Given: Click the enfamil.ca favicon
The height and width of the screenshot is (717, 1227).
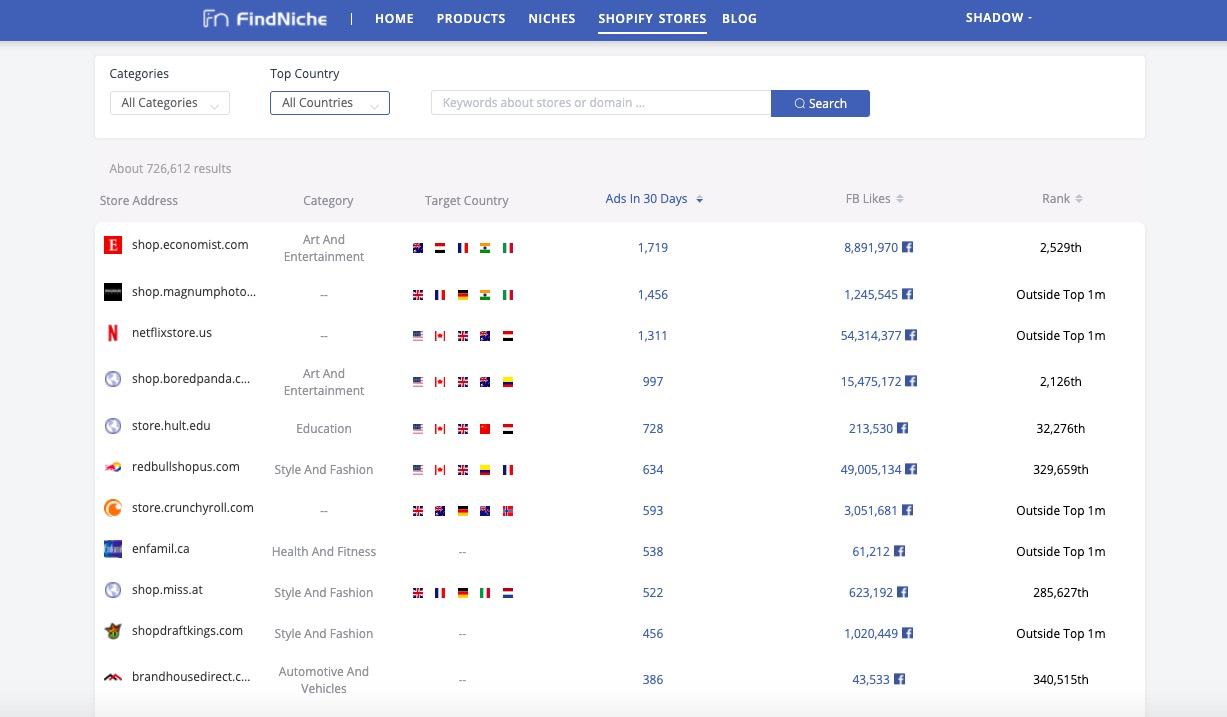Looking at the screenshot, I should [x=113, y=549].
